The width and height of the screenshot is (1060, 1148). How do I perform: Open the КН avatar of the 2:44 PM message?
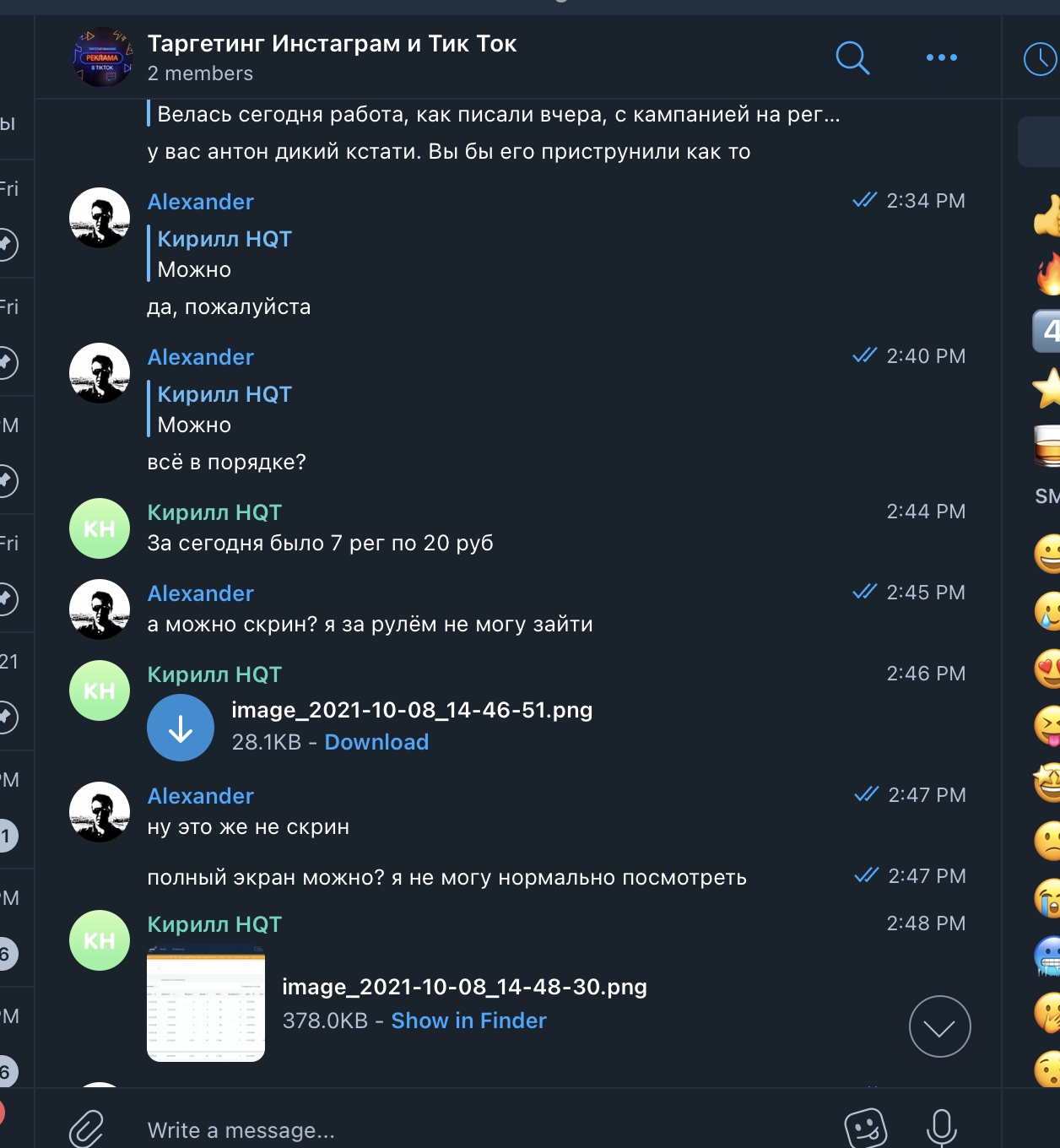click(100, 528)
